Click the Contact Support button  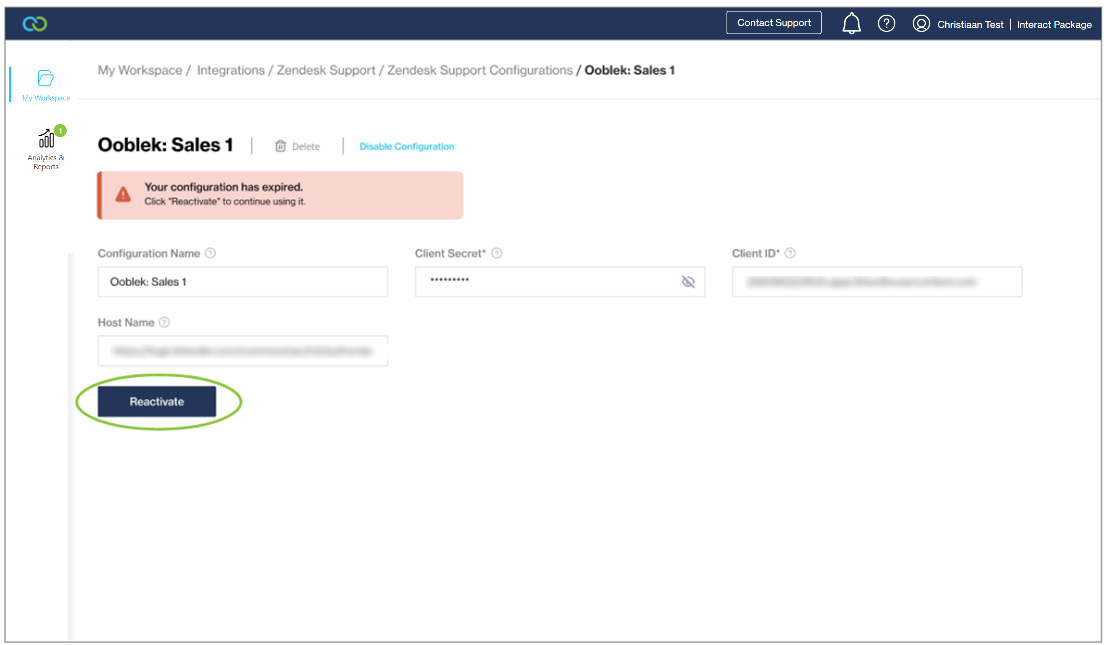(x=774, y=23)
